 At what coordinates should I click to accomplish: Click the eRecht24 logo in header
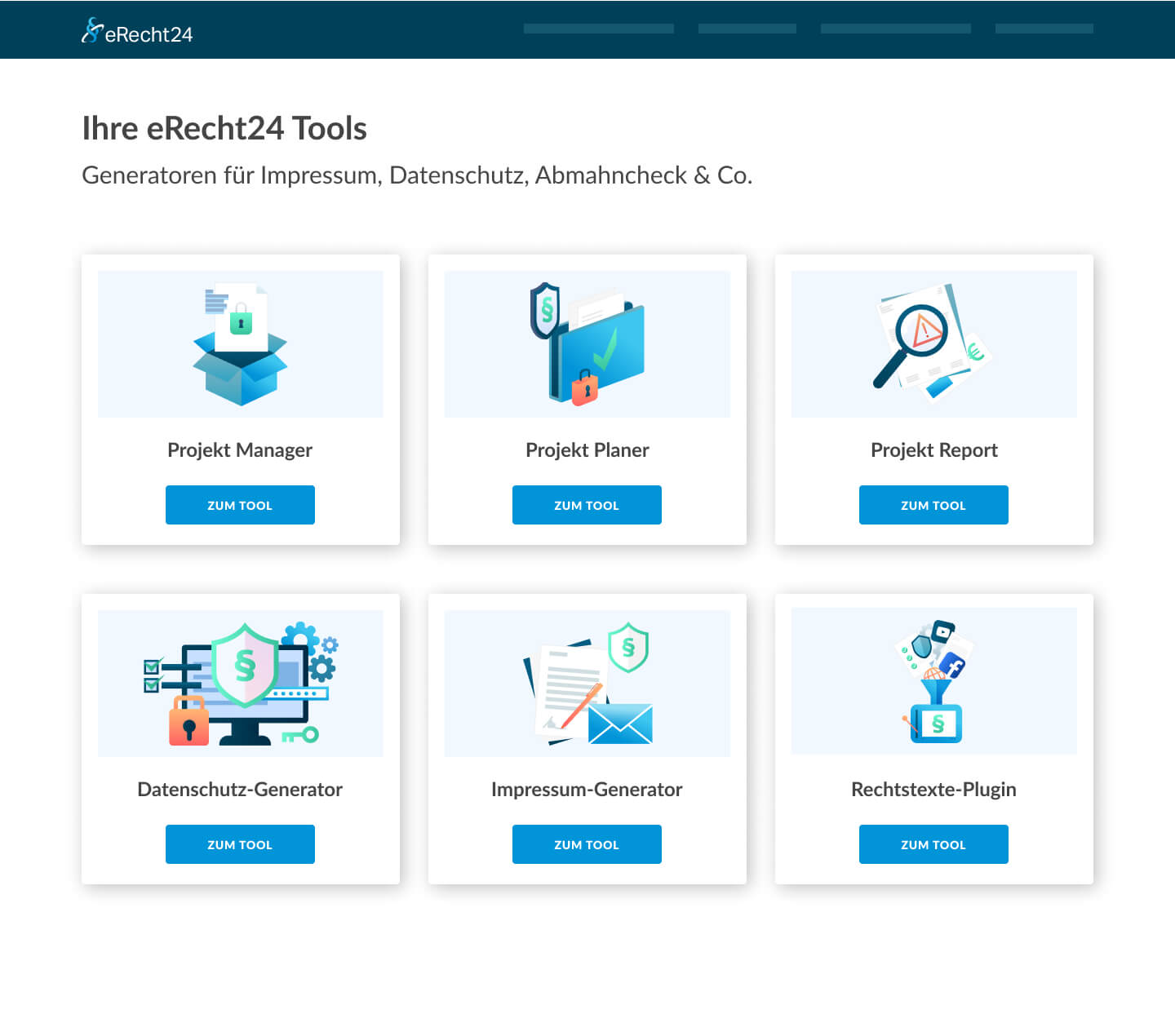[137, 32]
